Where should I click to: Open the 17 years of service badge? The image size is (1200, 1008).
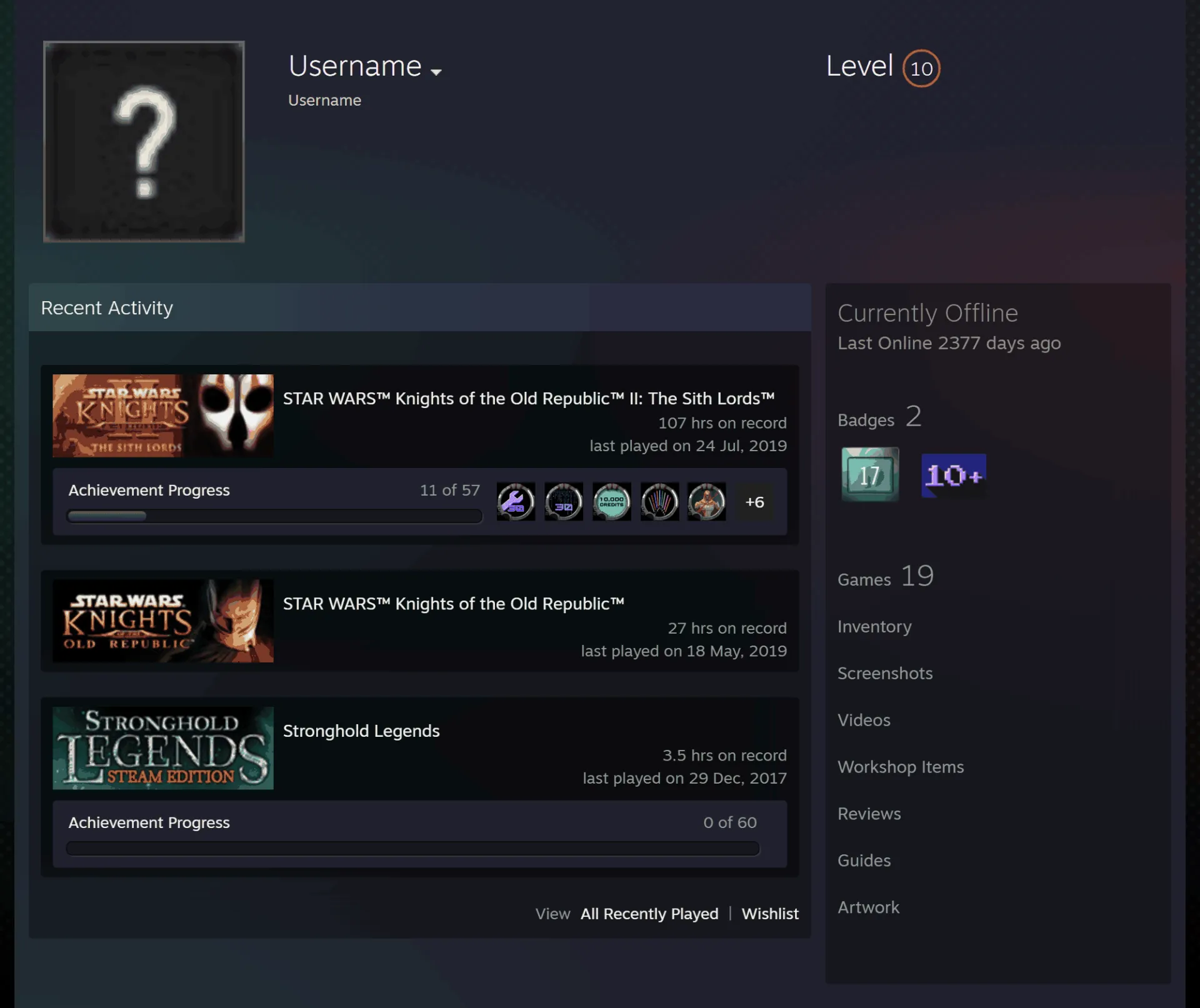point(870,474)
